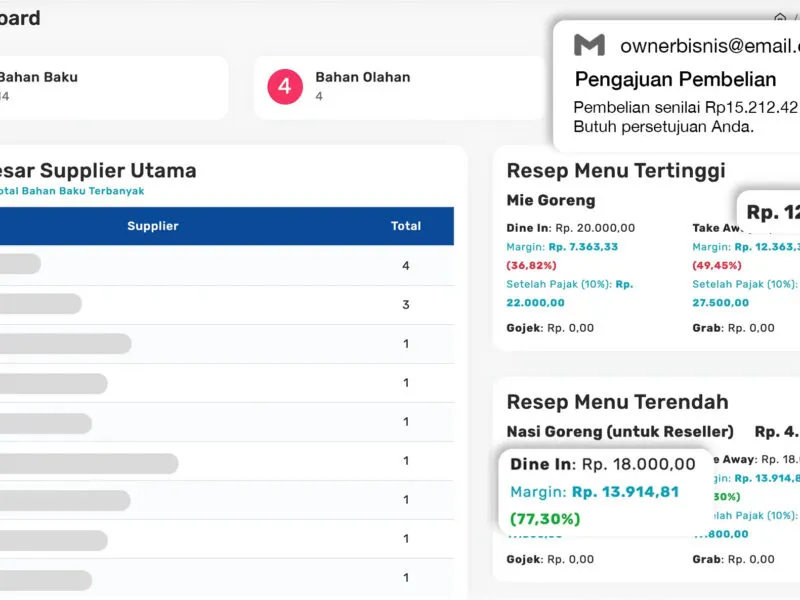The image size is (800, 600).
Task: Click the Gmail envelope icon in notification
Action: (x=589, y=45)
